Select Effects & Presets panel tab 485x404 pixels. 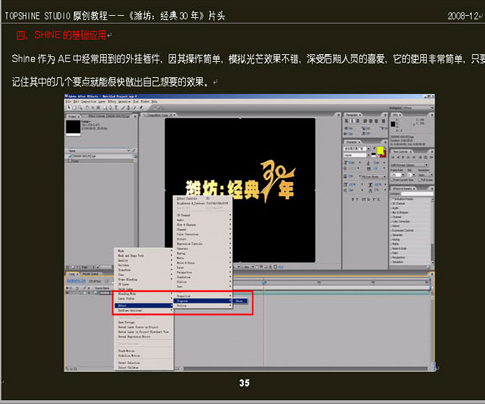click(403, 189)
